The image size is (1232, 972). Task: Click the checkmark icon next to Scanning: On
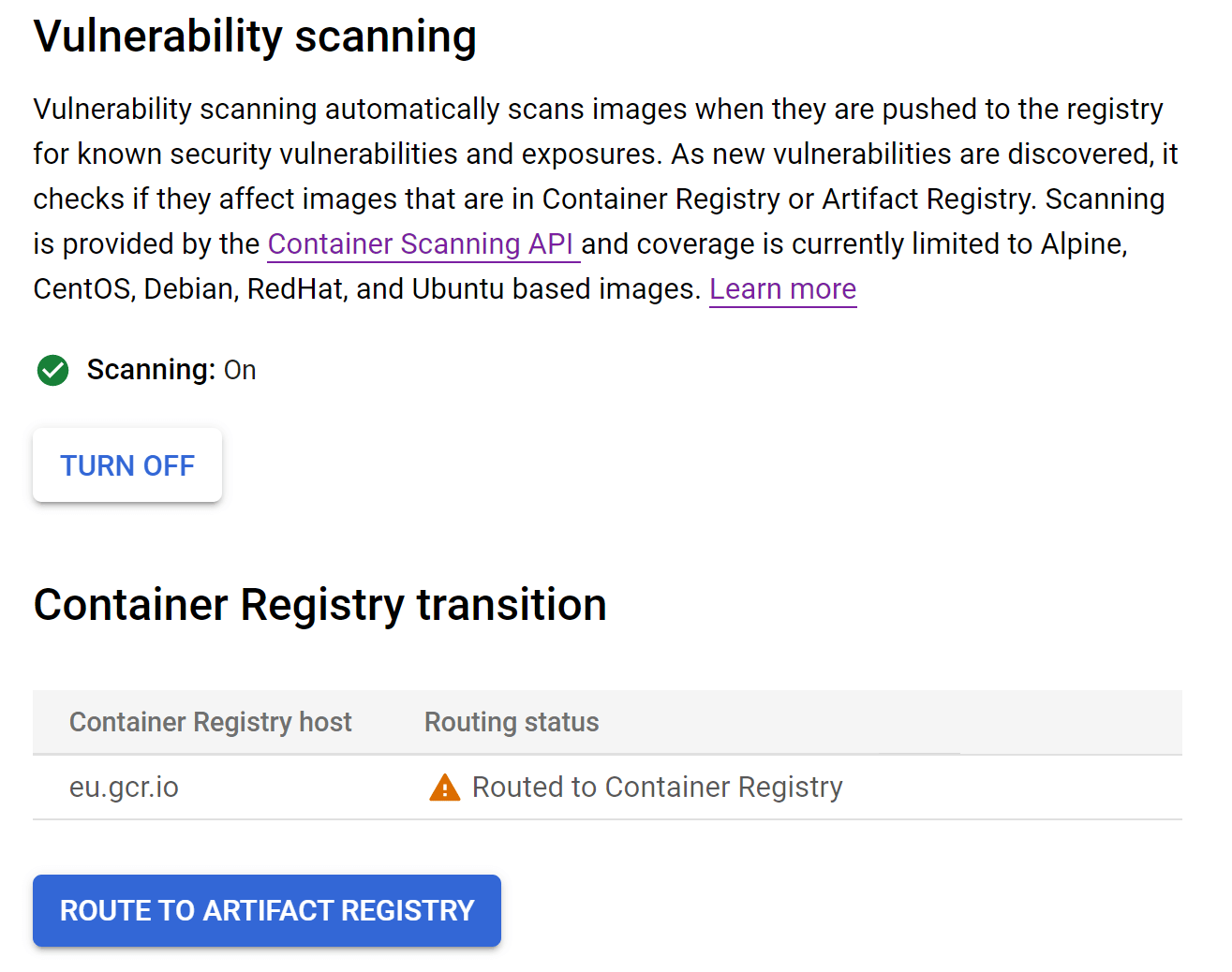[x=52, y=371]
